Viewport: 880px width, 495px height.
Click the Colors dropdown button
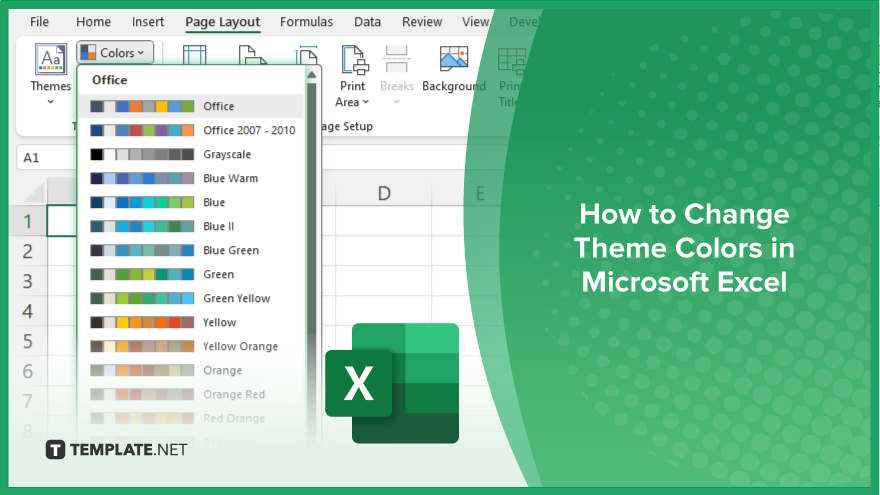coord(115,53)
